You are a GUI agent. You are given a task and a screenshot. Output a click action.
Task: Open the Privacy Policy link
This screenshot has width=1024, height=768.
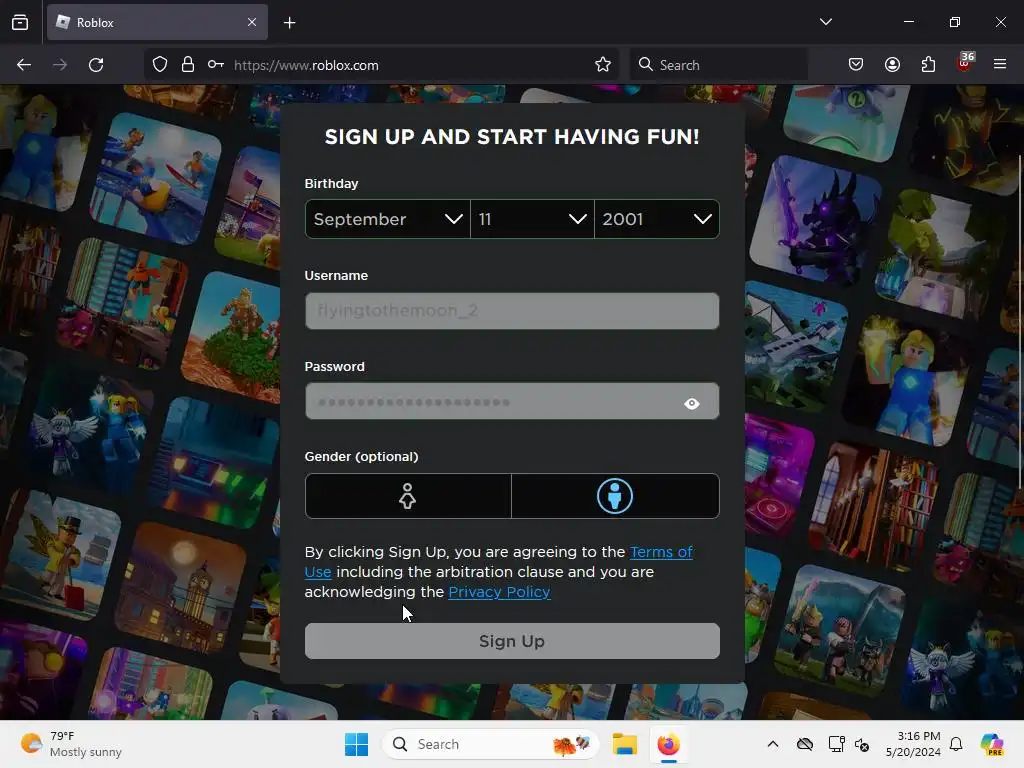click(500, 592)
